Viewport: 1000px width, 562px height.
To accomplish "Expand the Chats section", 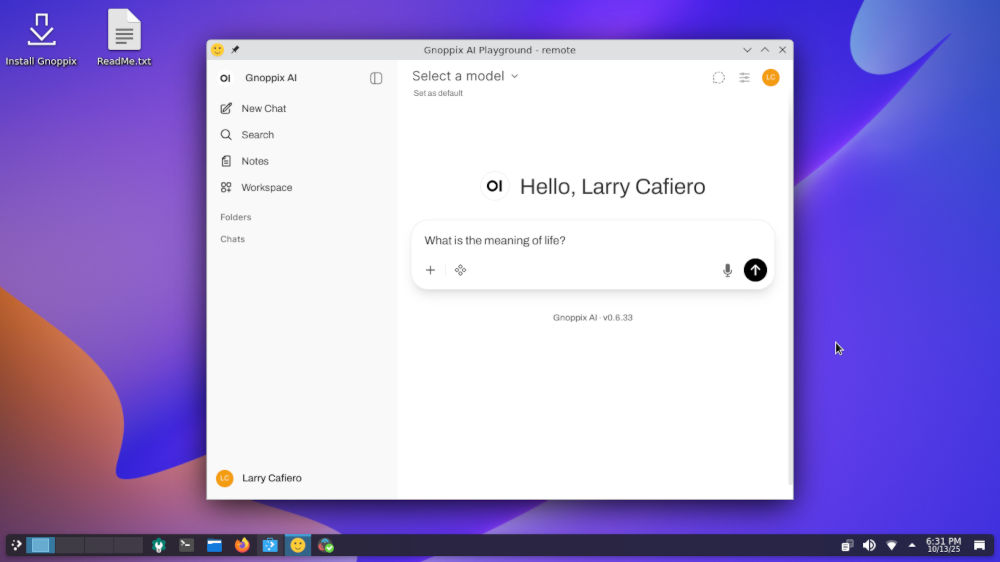I will pos(232,239).
